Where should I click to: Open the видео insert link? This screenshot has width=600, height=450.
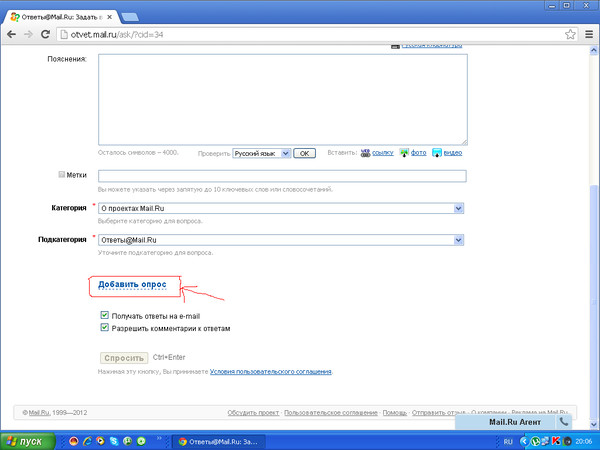point(453,153)
